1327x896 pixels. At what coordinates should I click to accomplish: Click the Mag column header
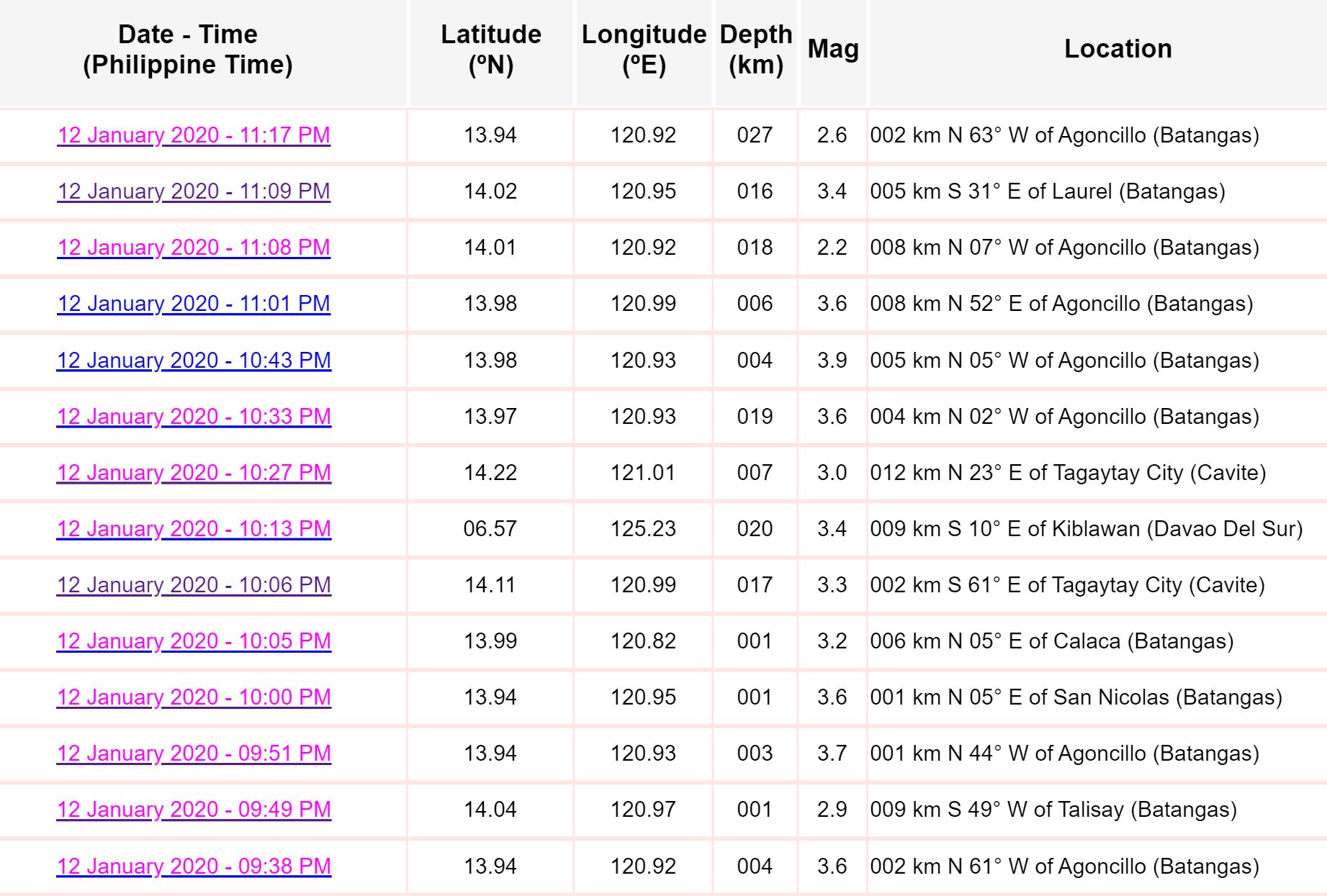(833, 49)
